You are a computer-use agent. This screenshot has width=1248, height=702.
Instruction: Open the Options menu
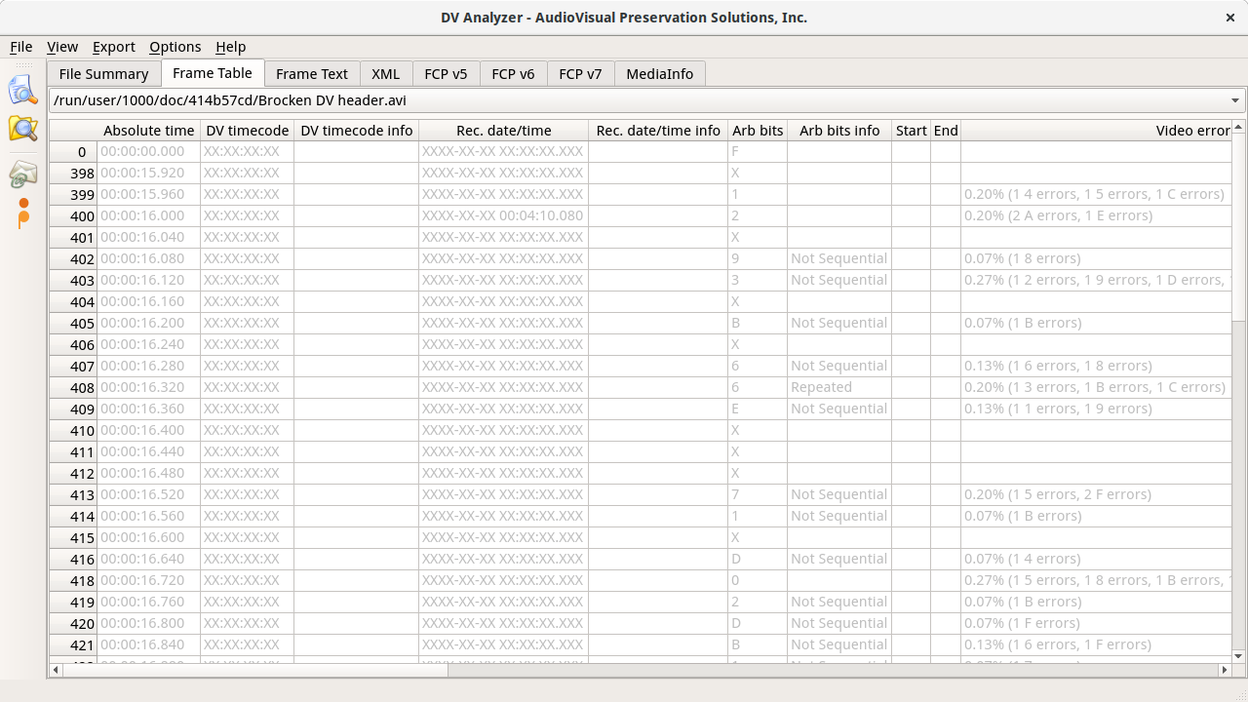coord(175,47)
